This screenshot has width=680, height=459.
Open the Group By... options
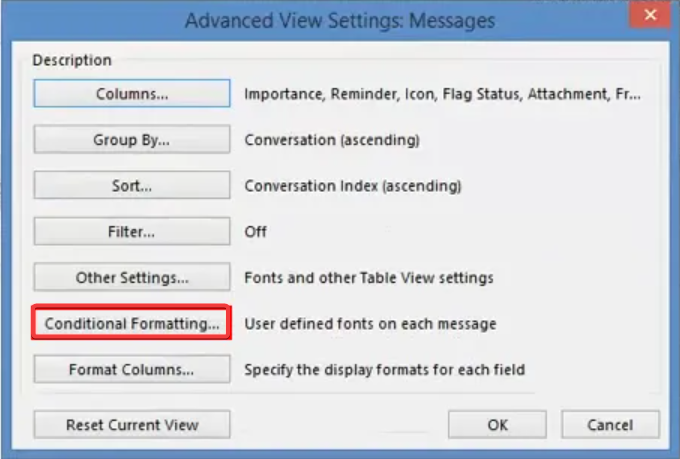(132, 140)
